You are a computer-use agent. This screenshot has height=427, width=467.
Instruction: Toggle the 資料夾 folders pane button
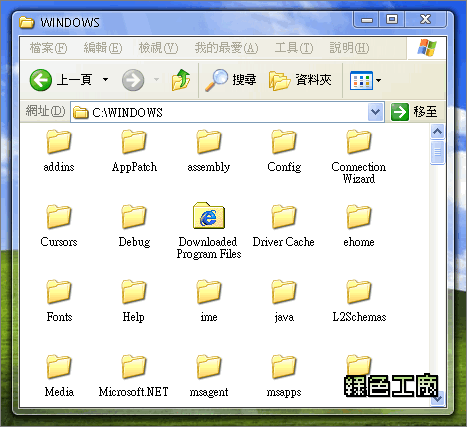(300, 80)
